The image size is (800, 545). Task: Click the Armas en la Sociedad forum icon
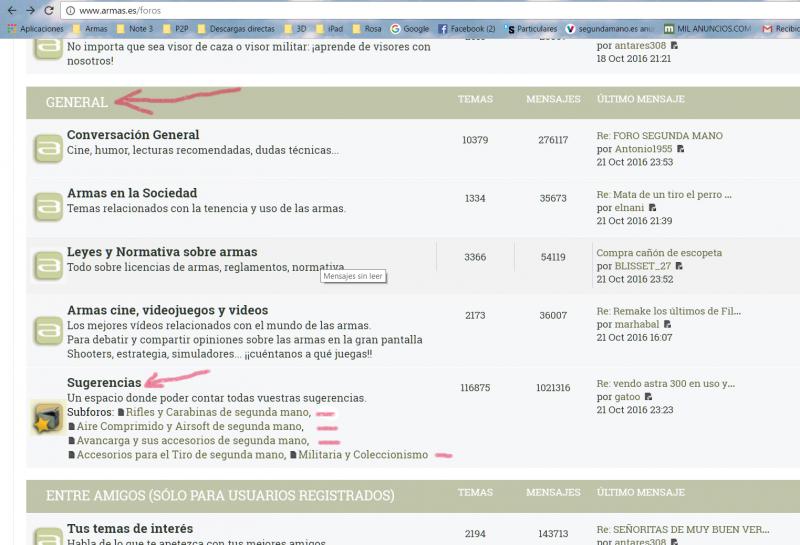click(47, 208)
